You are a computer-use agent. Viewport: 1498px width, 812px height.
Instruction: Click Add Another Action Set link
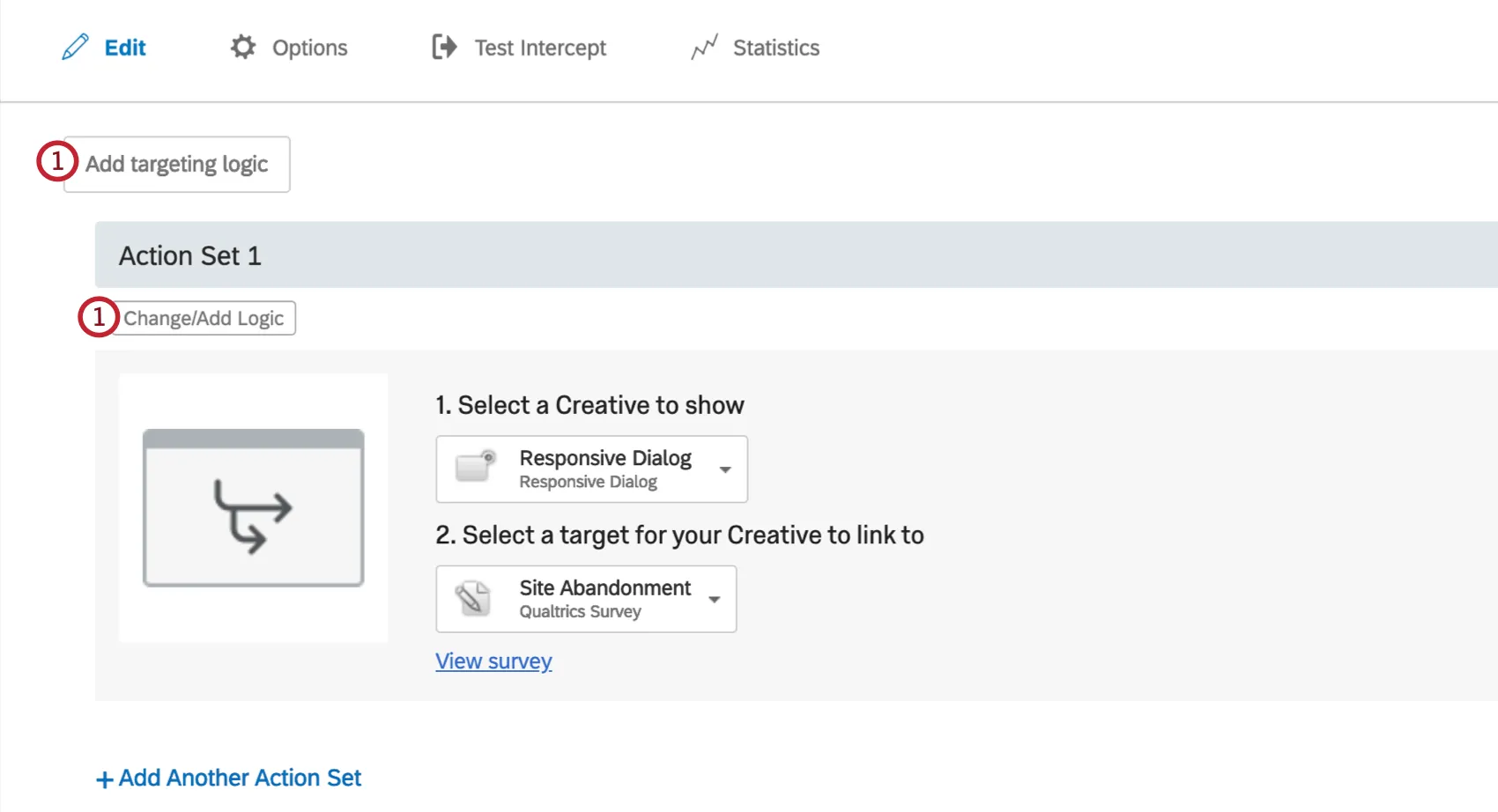point(240,778)
